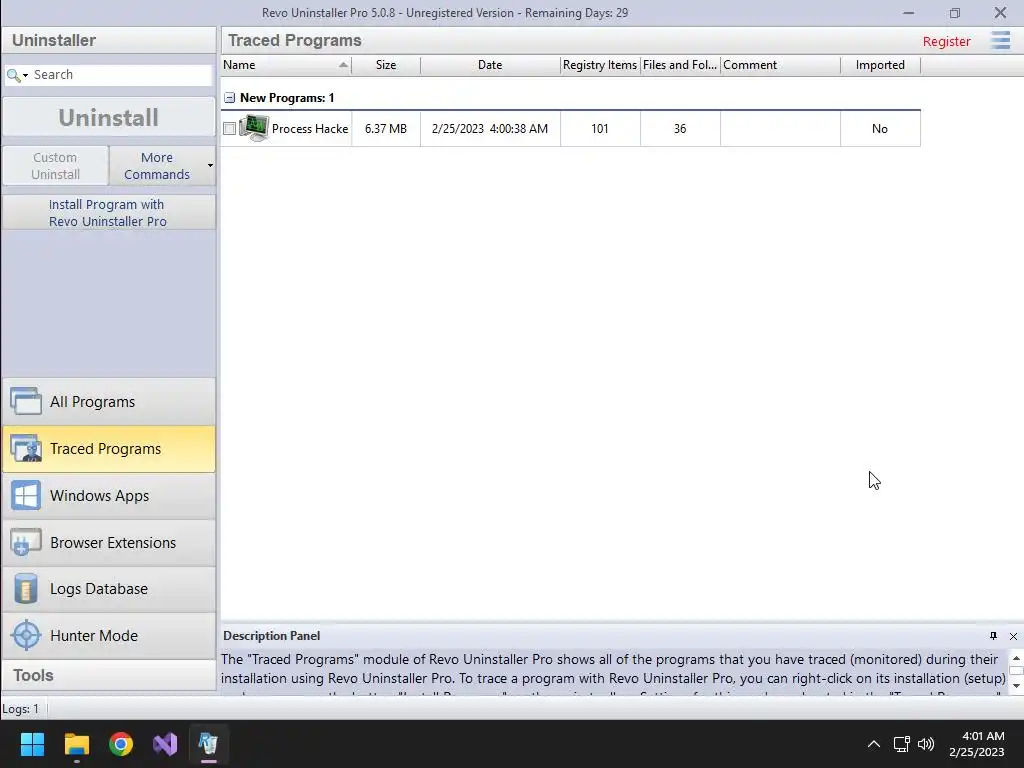Switch to All Programs
This screenshot has height=768, width=1024.
click(108, 402)
